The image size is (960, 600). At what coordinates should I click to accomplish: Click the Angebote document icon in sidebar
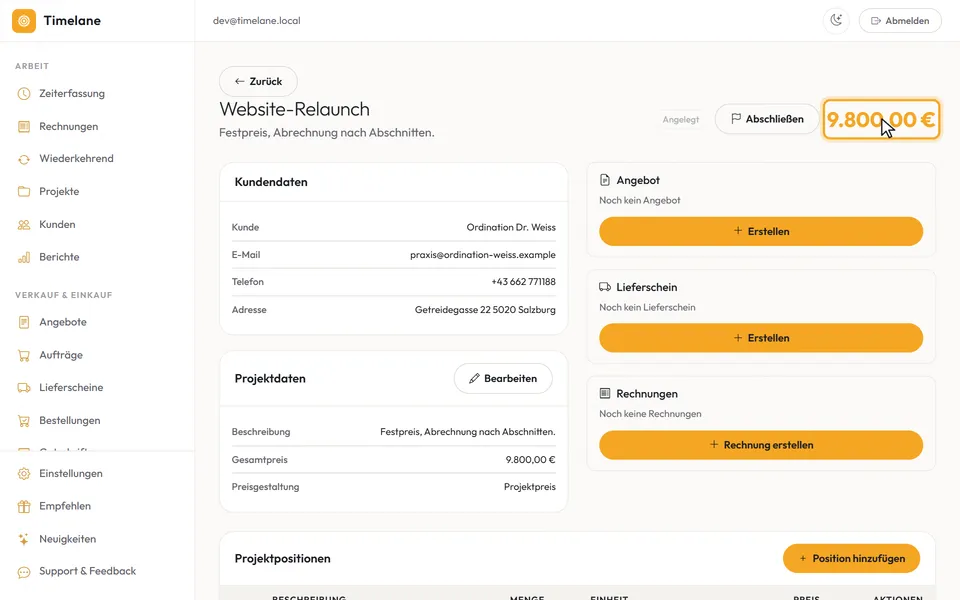coord(24,322)
